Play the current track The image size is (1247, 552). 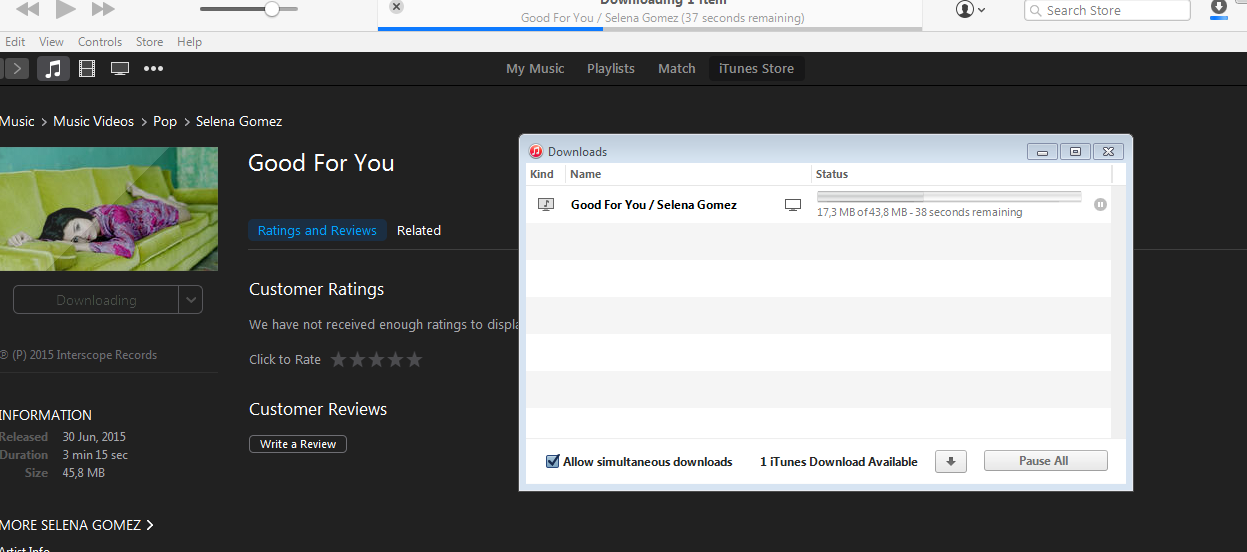(x=66, y=9)
